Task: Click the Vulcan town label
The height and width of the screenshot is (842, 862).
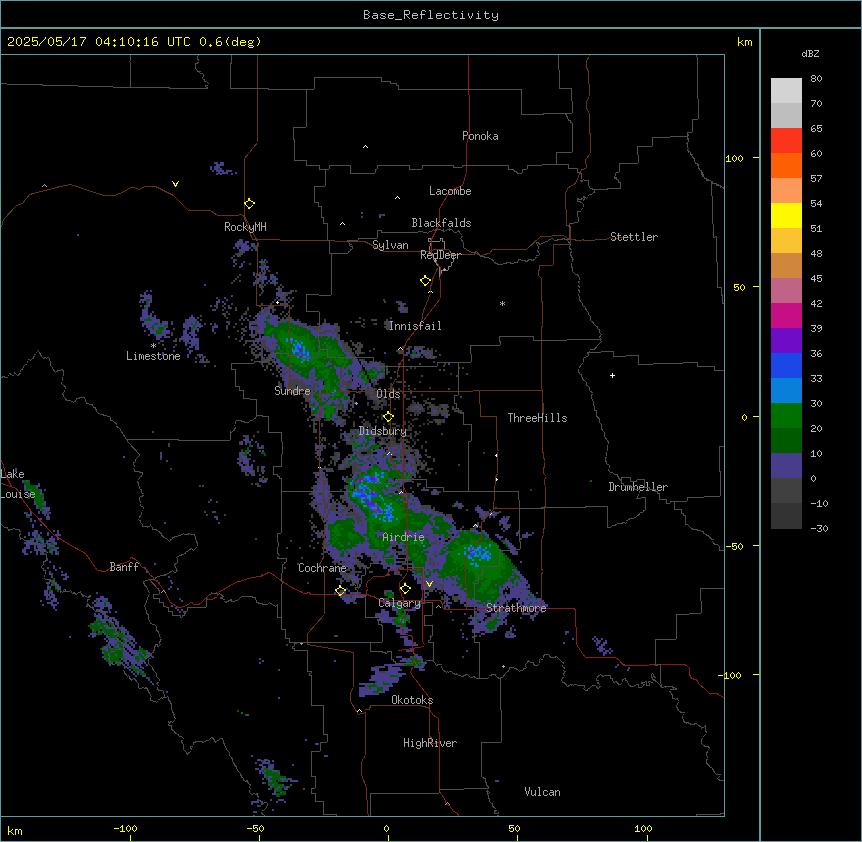Action: click(543, 792)
